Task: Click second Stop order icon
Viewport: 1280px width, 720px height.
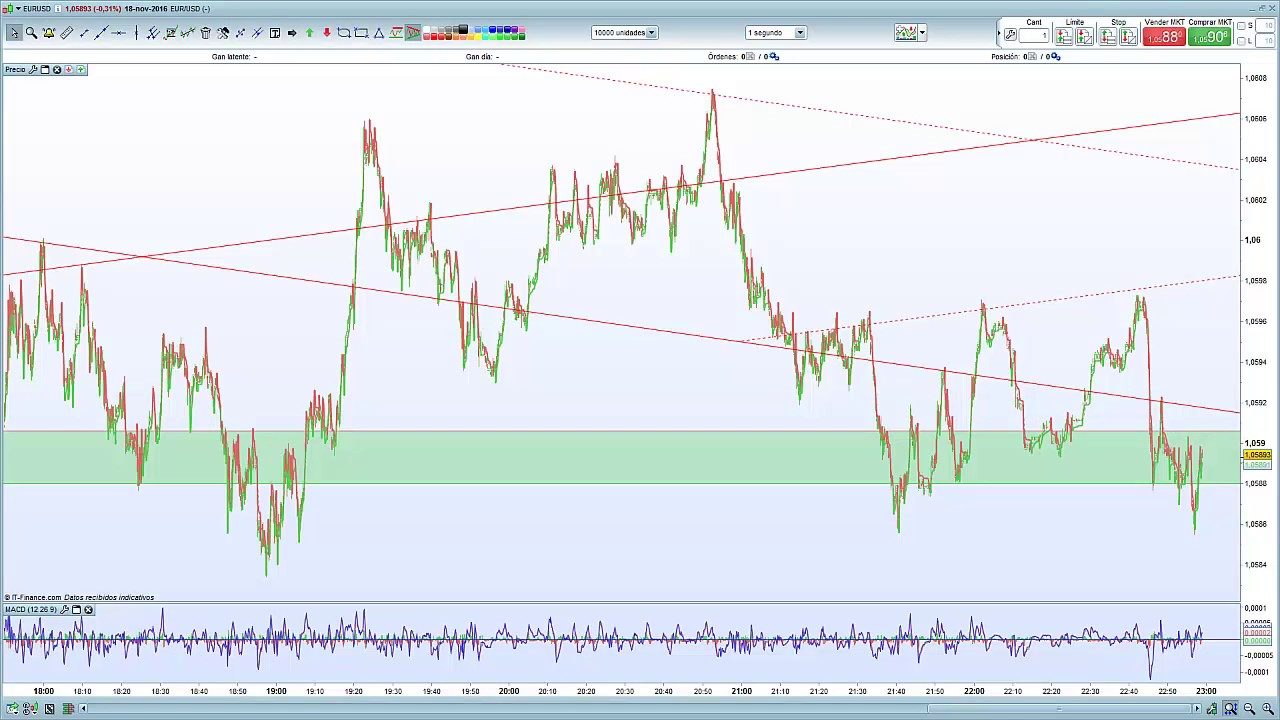Action: tap(1128, 37)
